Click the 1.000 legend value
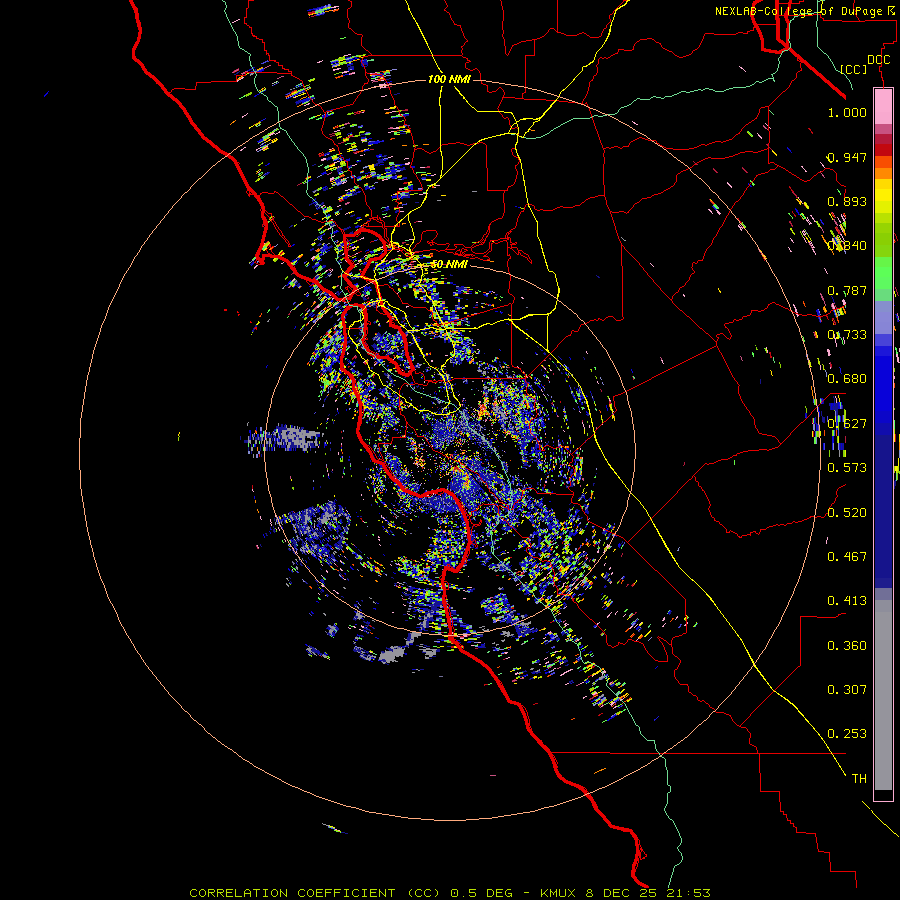The image size is (900, 900). [x=847, y=112]
